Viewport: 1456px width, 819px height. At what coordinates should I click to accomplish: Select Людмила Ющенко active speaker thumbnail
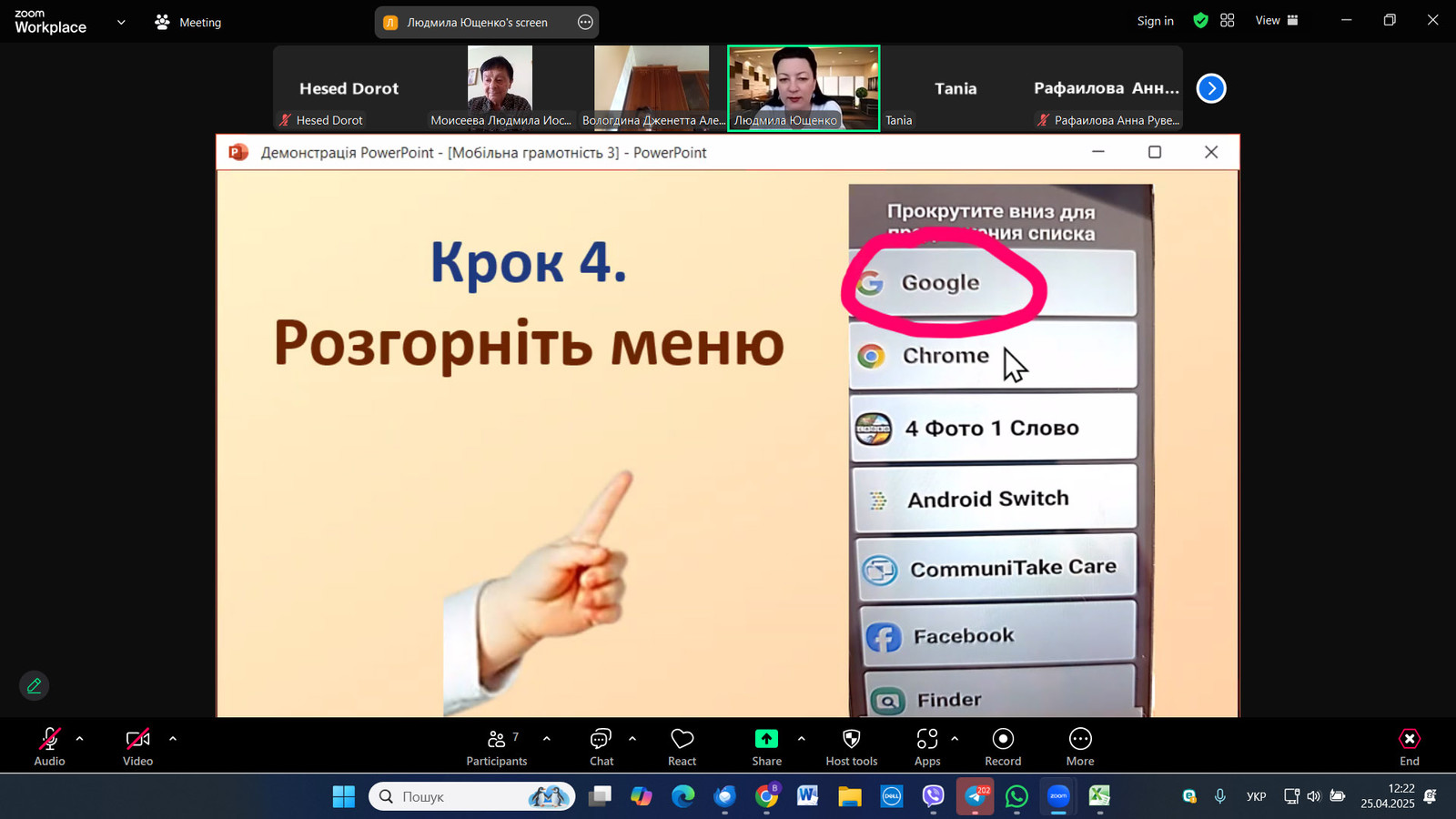804,88
